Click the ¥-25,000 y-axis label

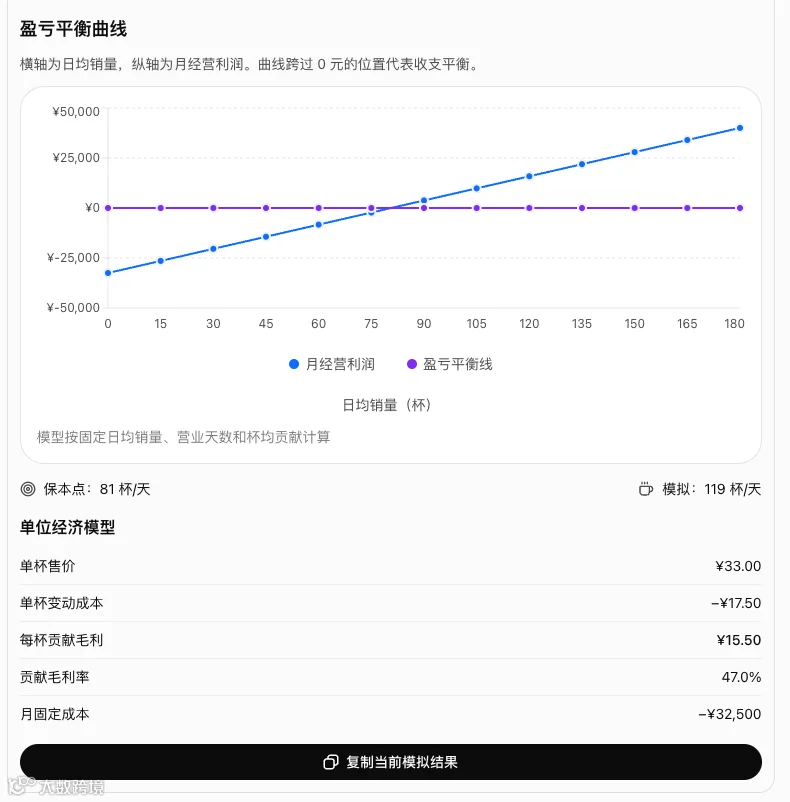point(73,257)
